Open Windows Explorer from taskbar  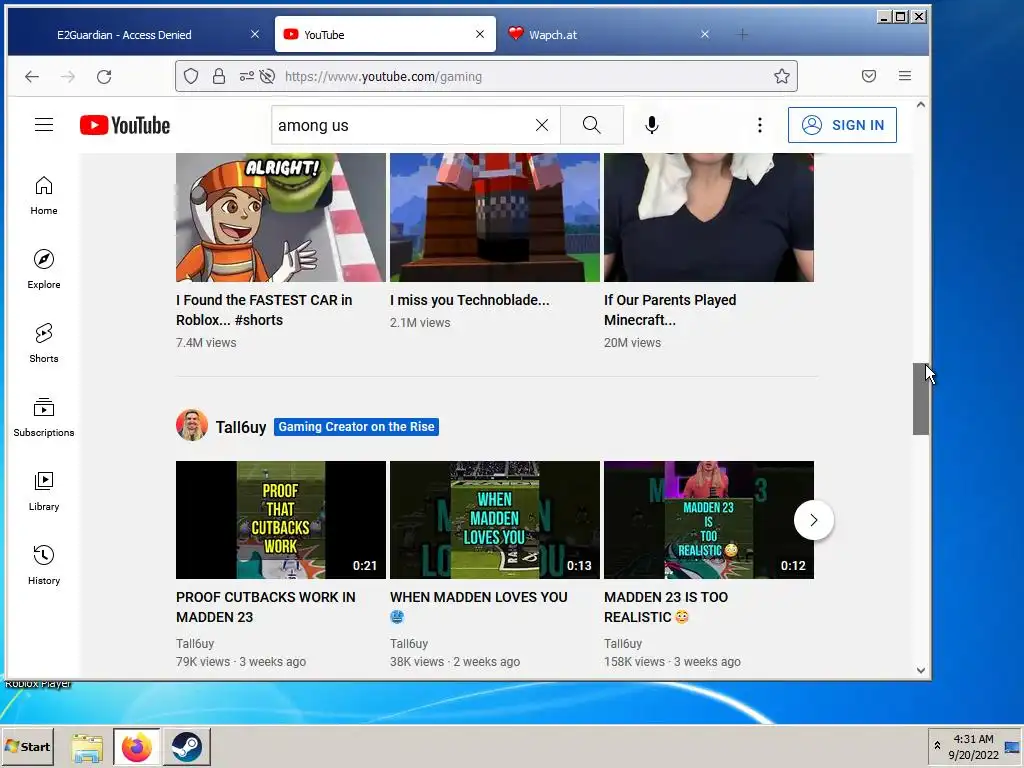87,747
